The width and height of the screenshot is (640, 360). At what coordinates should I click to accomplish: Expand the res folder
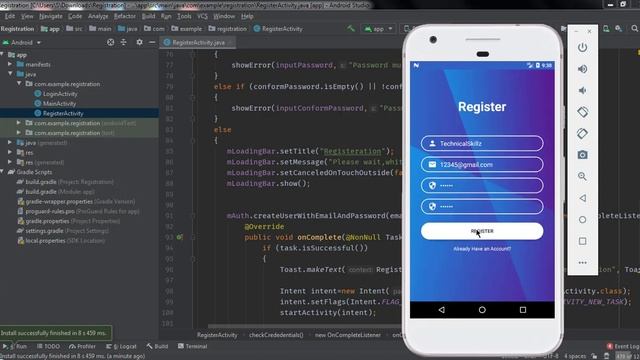coord(10,152)
